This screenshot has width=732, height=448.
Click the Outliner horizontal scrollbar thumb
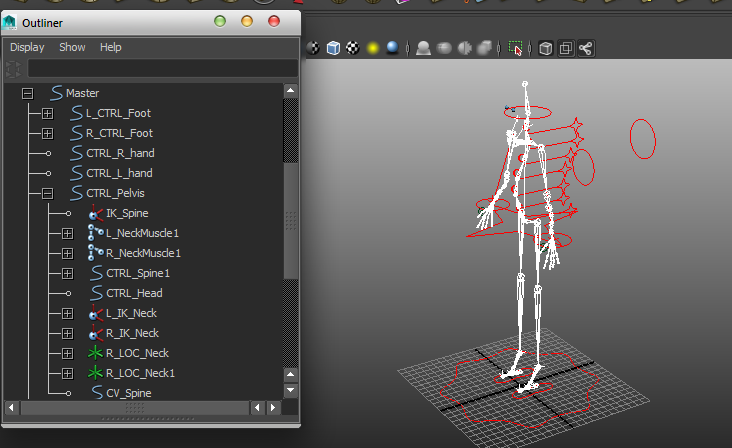(x=134, y=408)
